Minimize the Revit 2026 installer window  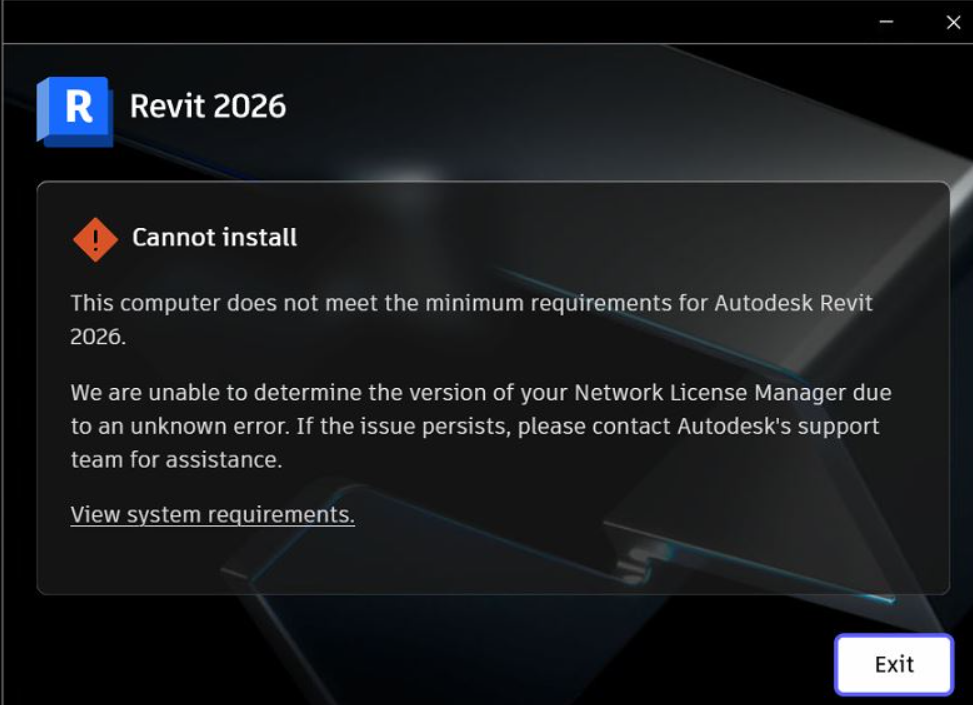click(886, 22)
